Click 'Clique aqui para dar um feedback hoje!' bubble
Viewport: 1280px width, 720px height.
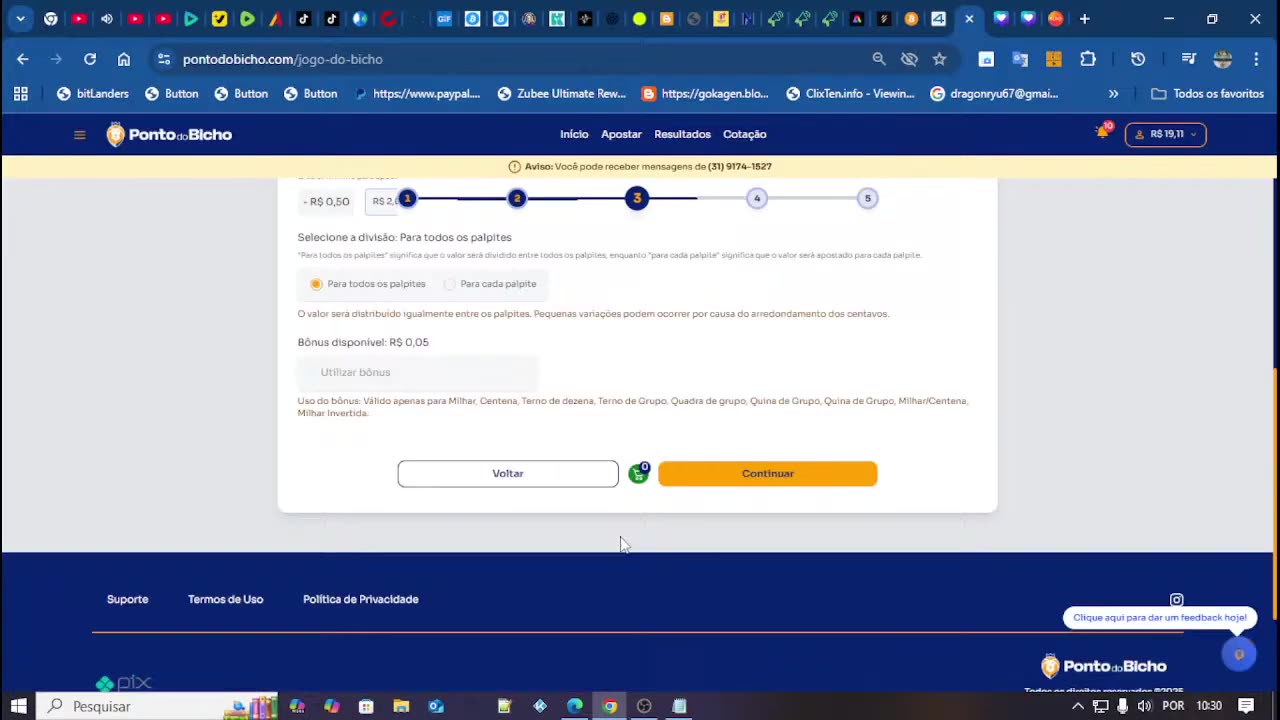pyautogui.click(x=1160, y=617)
